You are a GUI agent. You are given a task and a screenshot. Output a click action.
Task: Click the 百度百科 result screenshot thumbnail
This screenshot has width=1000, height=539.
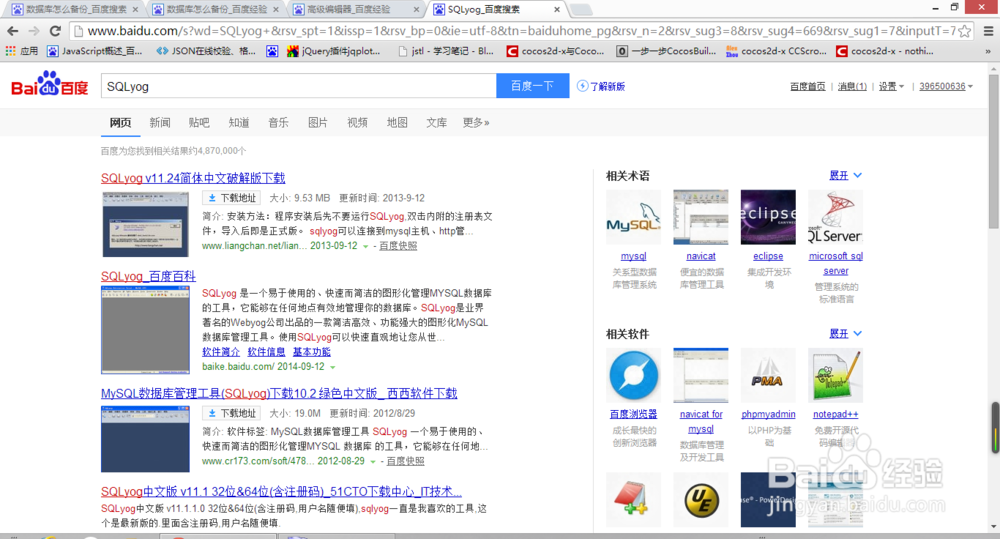(x=145, y=330)
